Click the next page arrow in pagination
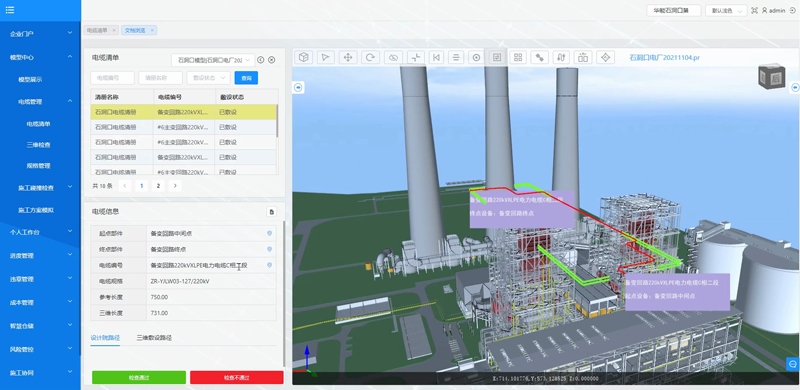This screenshot has width=800, height=390. [175, 186]
